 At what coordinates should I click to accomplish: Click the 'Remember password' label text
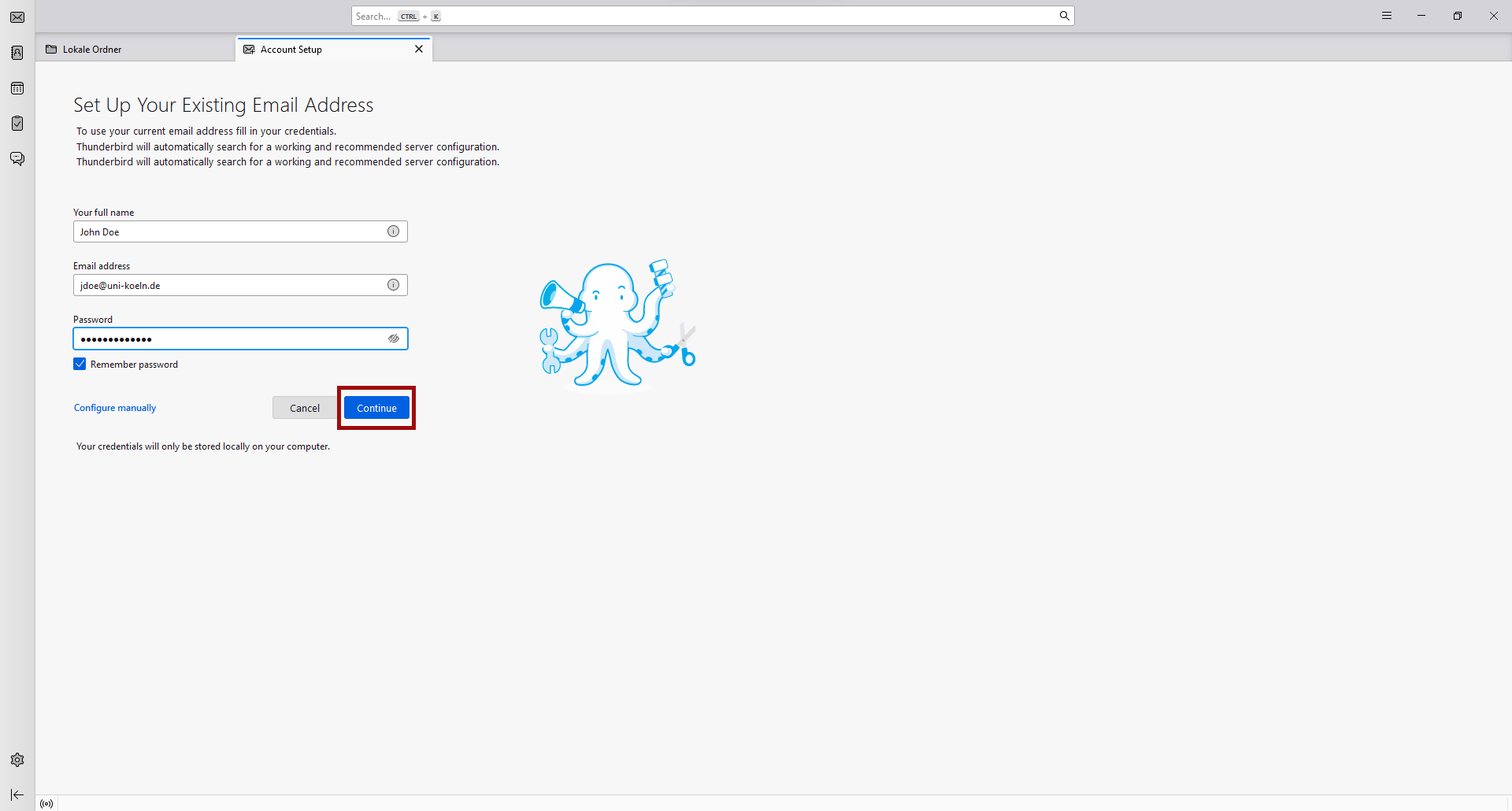pos(134,365)
